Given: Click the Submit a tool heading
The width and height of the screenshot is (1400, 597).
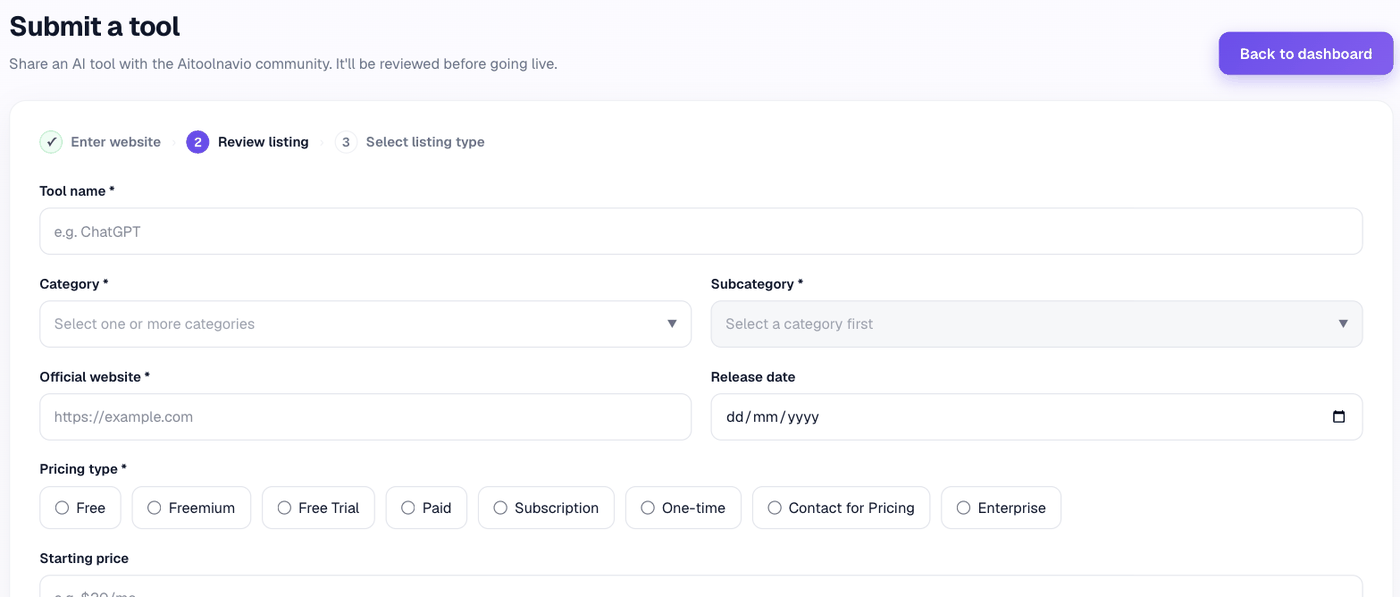Looking at the screenshot, I should pos(95,26).
